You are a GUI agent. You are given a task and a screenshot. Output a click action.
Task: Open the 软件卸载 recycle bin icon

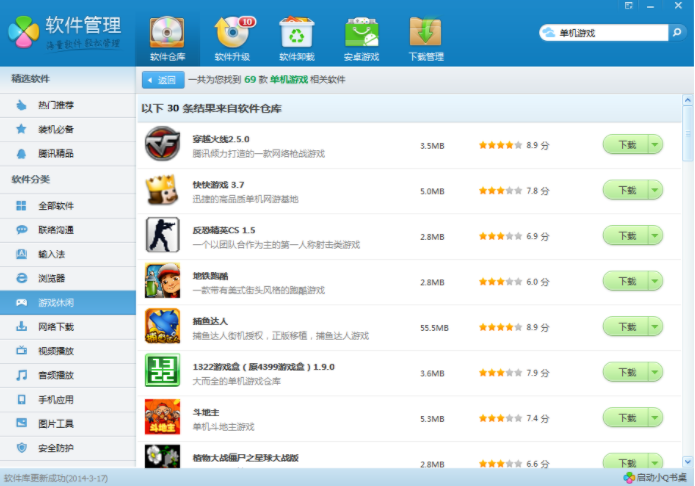(297, 38)
